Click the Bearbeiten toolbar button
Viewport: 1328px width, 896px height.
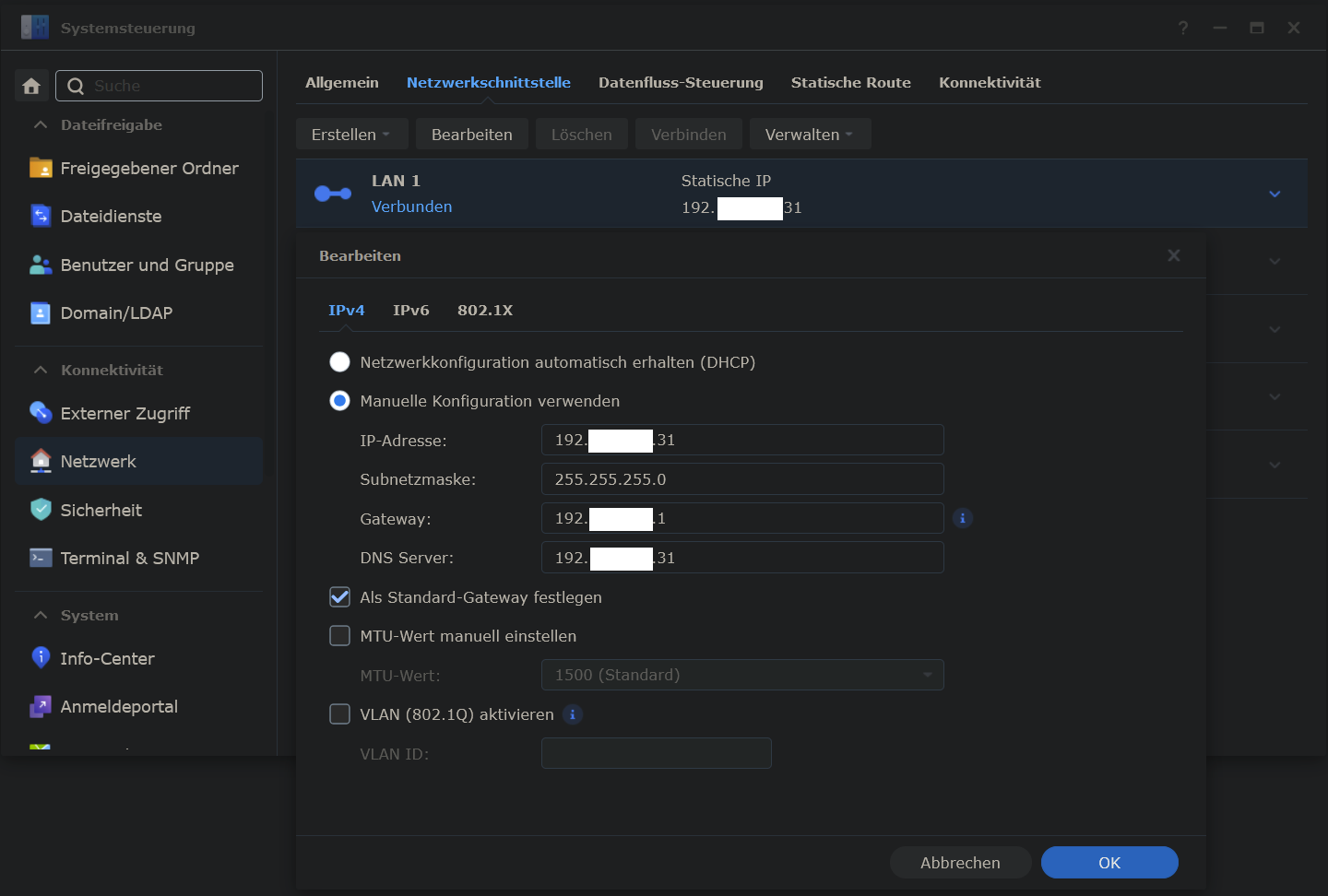[471, 135]
